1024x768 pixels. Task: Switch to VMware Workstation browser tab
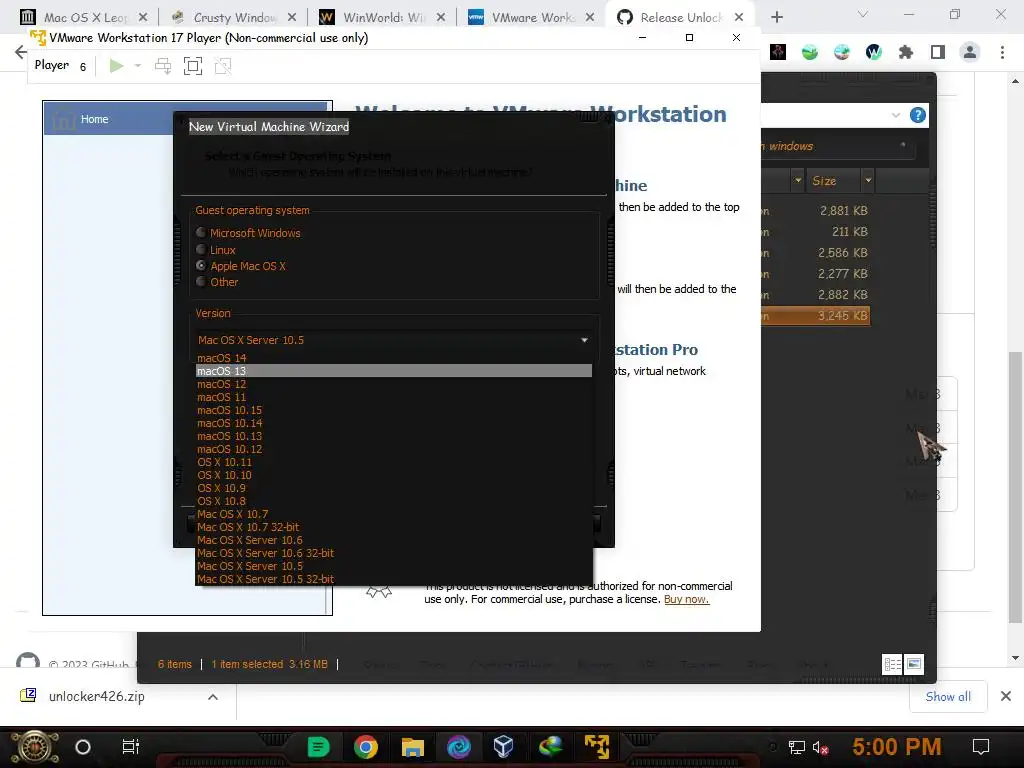(532, 17)
